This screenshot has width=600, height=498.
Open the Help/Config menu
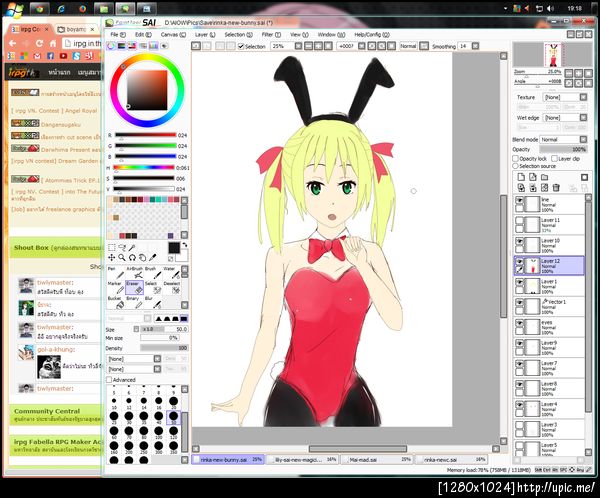tap(372, 34)
